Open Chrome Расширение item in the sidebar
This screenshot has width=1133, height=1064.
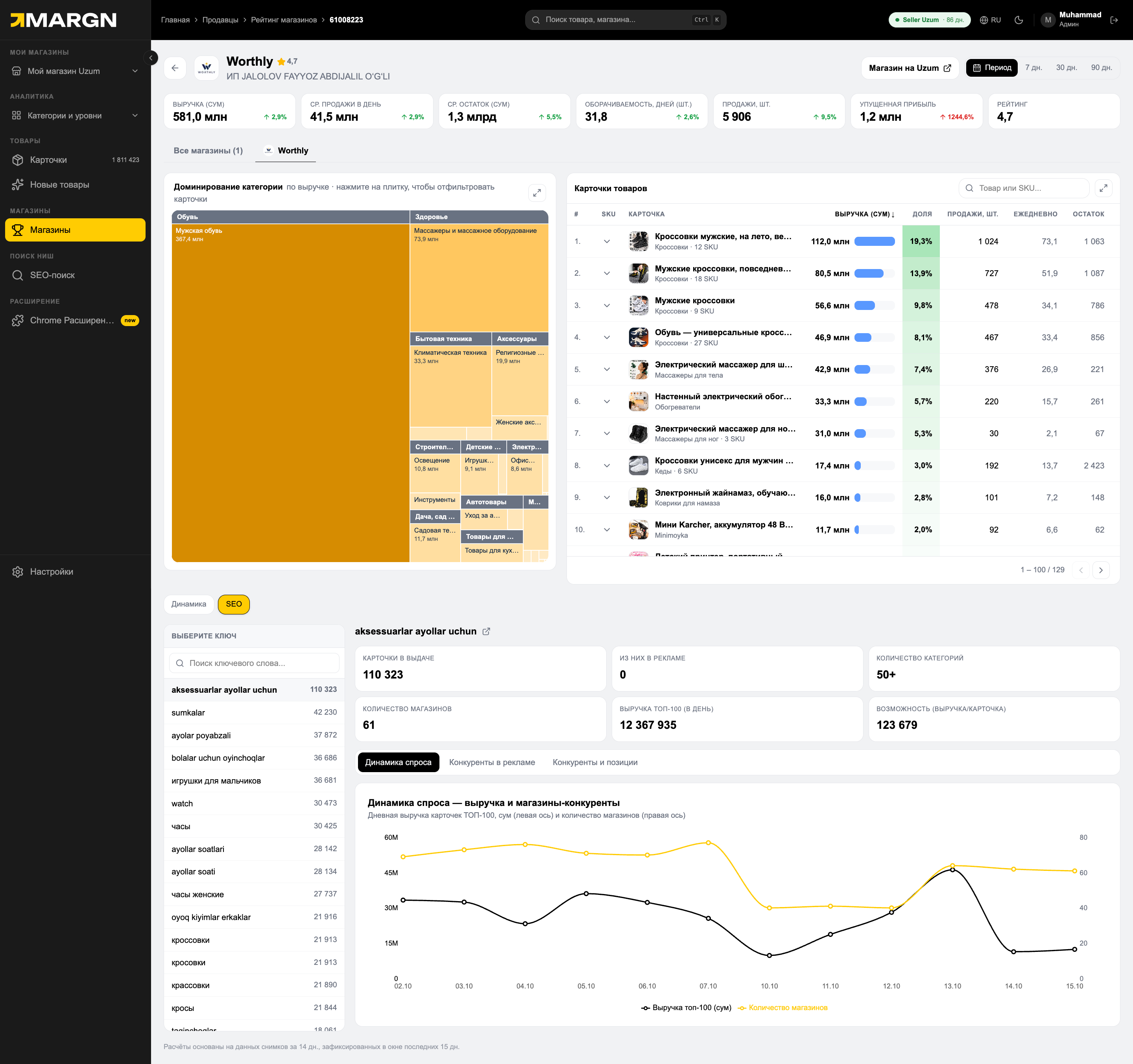click(75, 320)
